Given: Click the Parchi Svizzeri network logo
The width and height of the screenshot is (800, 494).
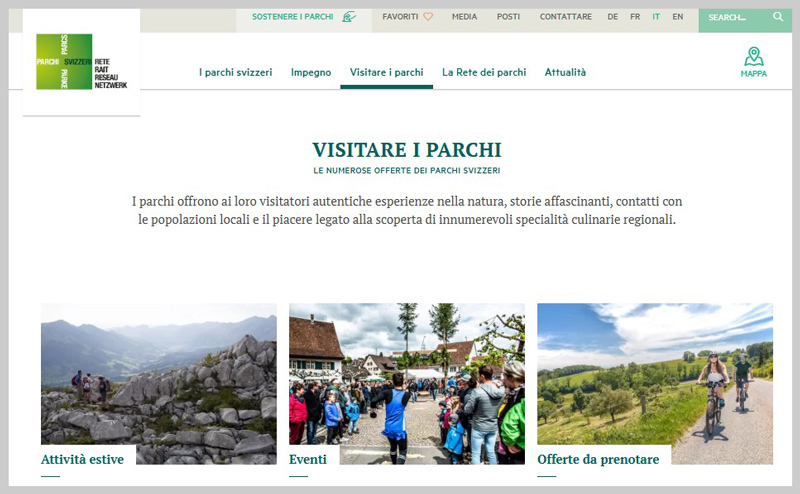Looking at the screenshot, I should coord(81,62).
